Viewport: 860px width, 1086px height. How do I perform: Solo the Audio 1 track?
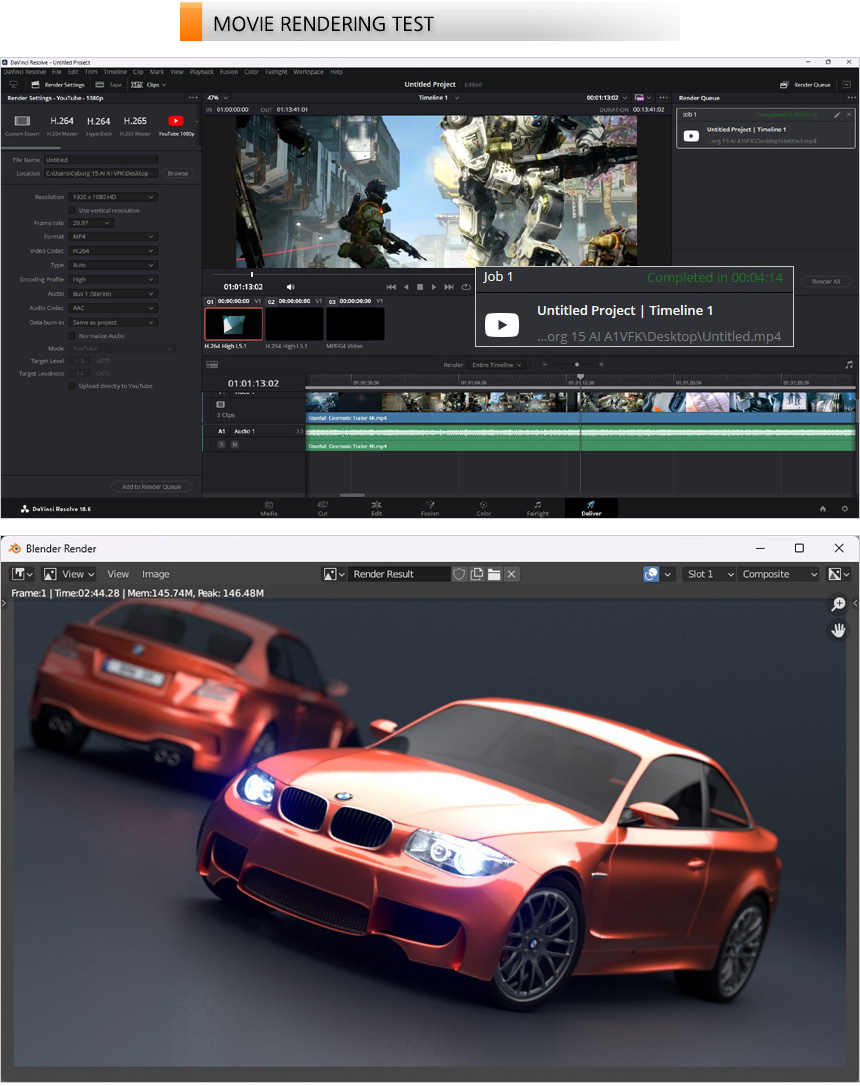click(x=222, y=445)
